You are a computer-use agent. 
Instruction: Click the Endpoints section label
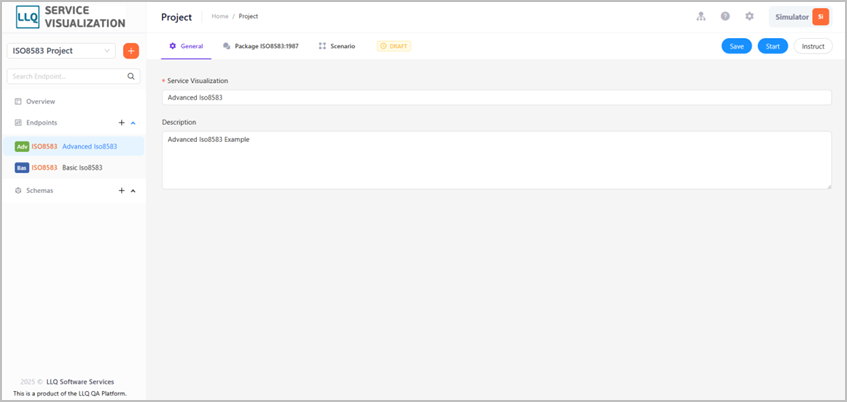coord(42,123)
